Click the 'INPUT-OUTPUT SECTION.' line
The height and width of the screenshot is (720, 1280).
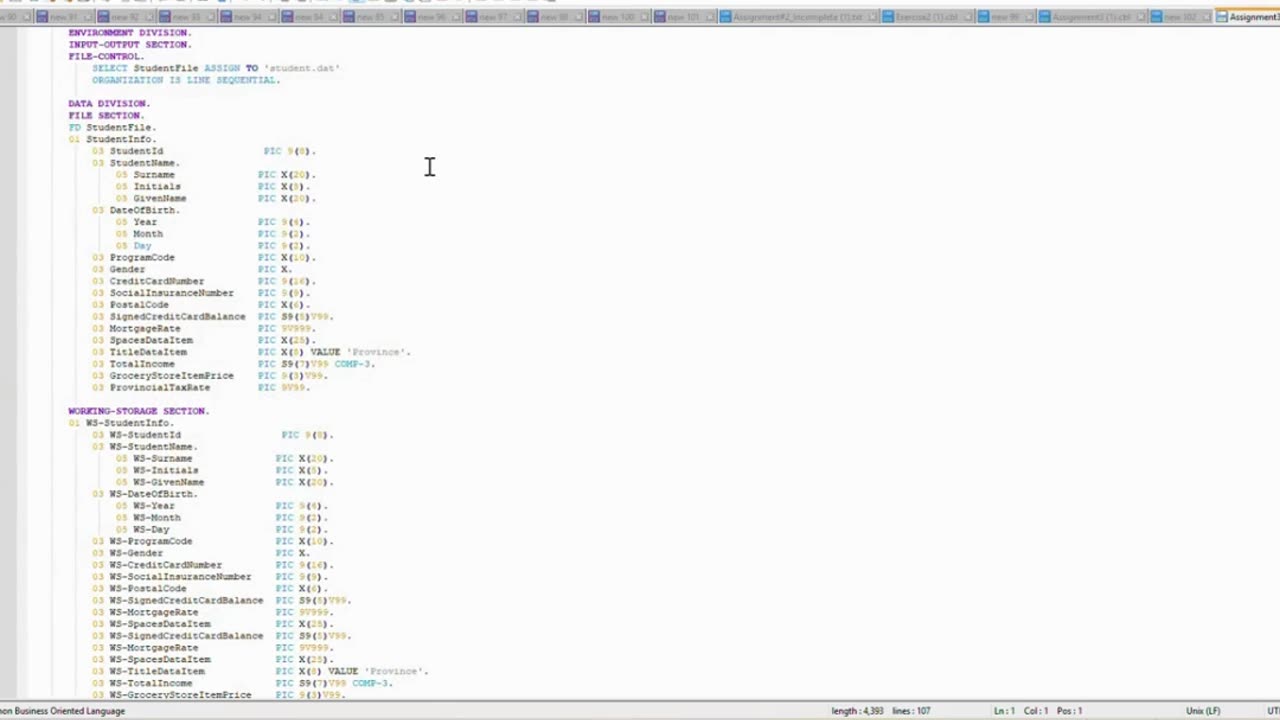pyautogui.click(x=129, y=44)
